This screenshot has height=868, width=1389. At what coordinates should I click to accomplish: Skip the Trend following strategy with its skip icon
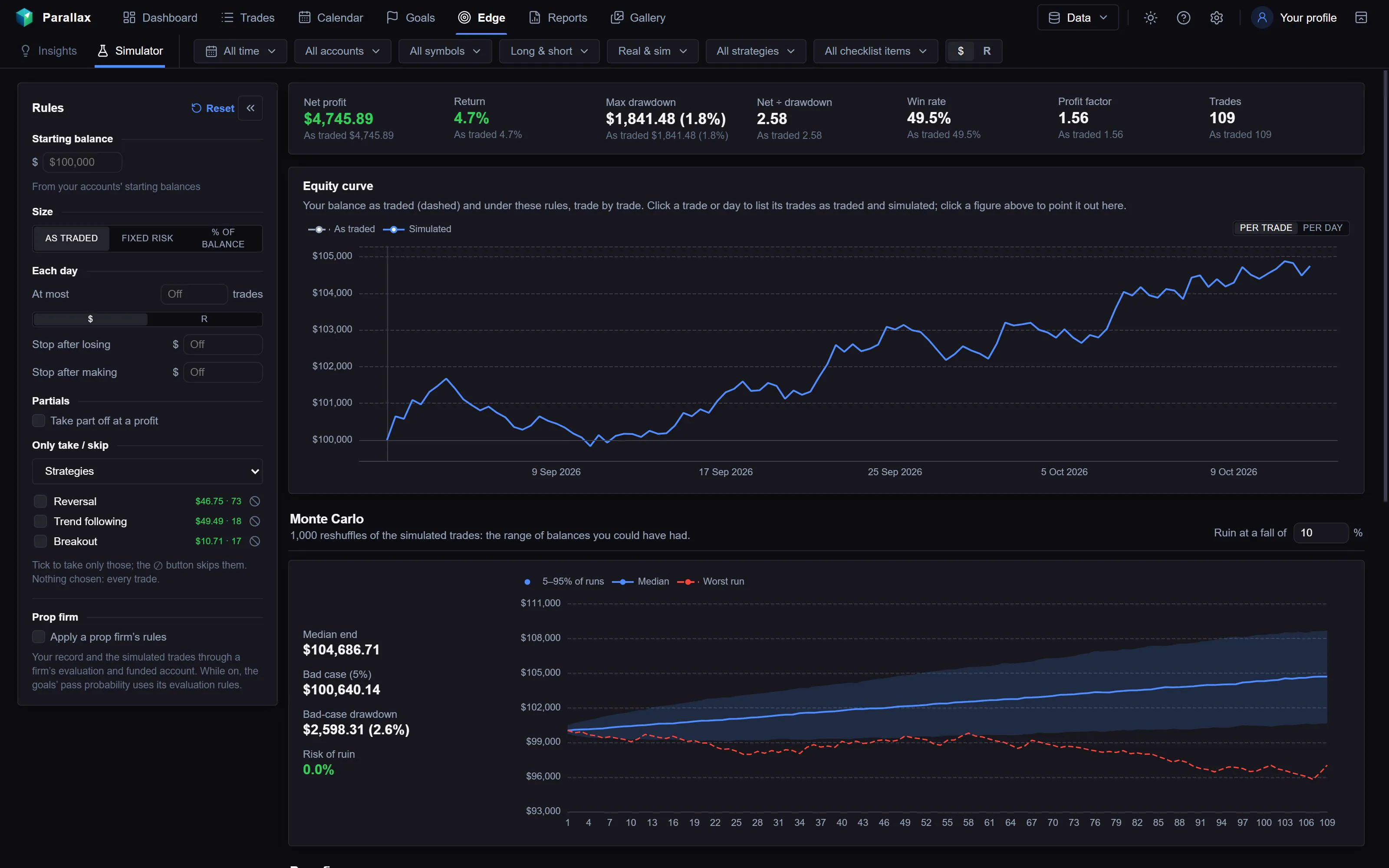click(x=255, y=521)
